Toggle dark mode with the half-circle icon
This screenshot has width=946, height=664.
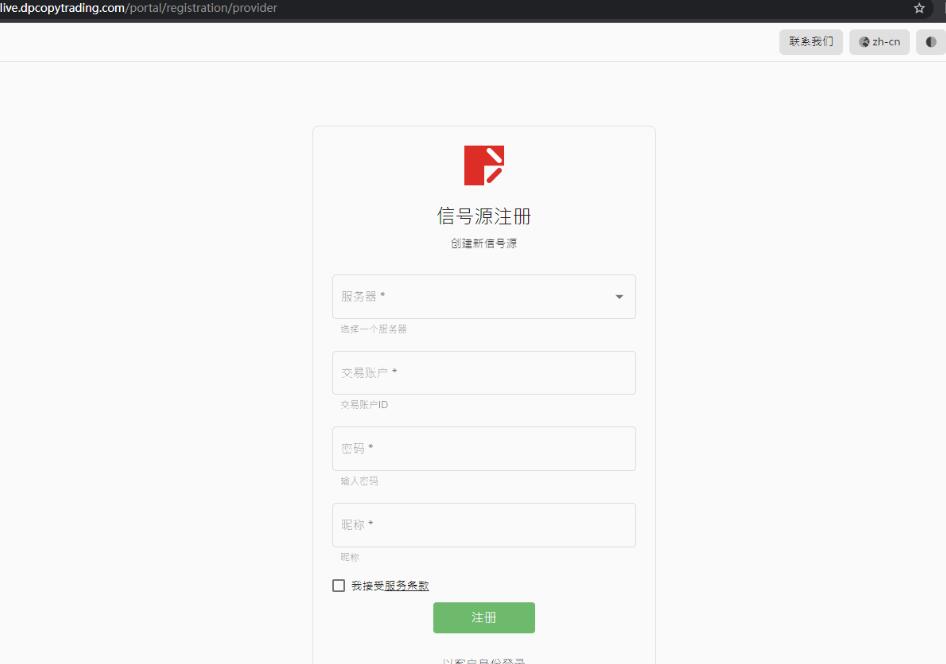931,42
